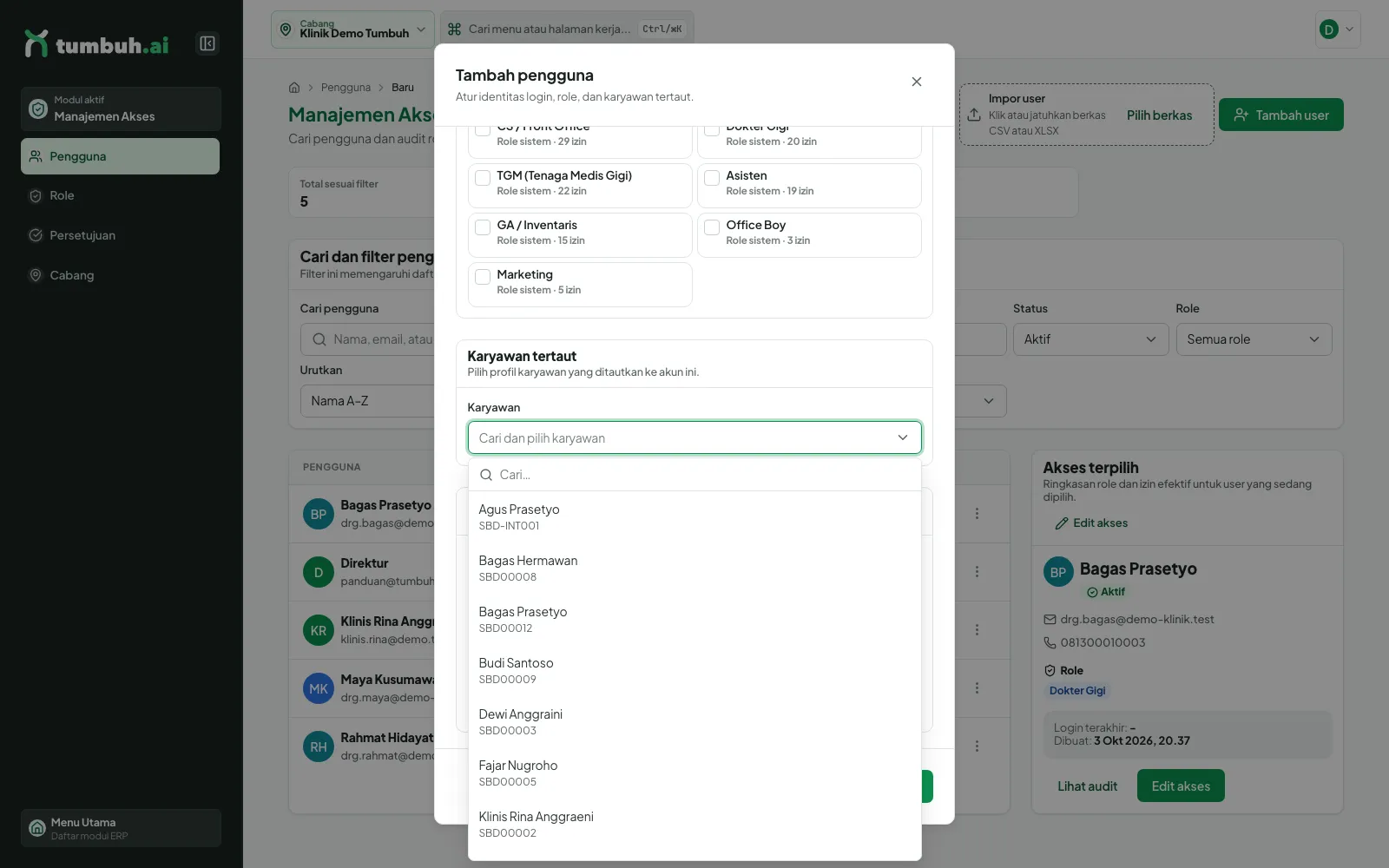Open the Cabang Klinik Demo Tumbuh selector

pos(352,30)
